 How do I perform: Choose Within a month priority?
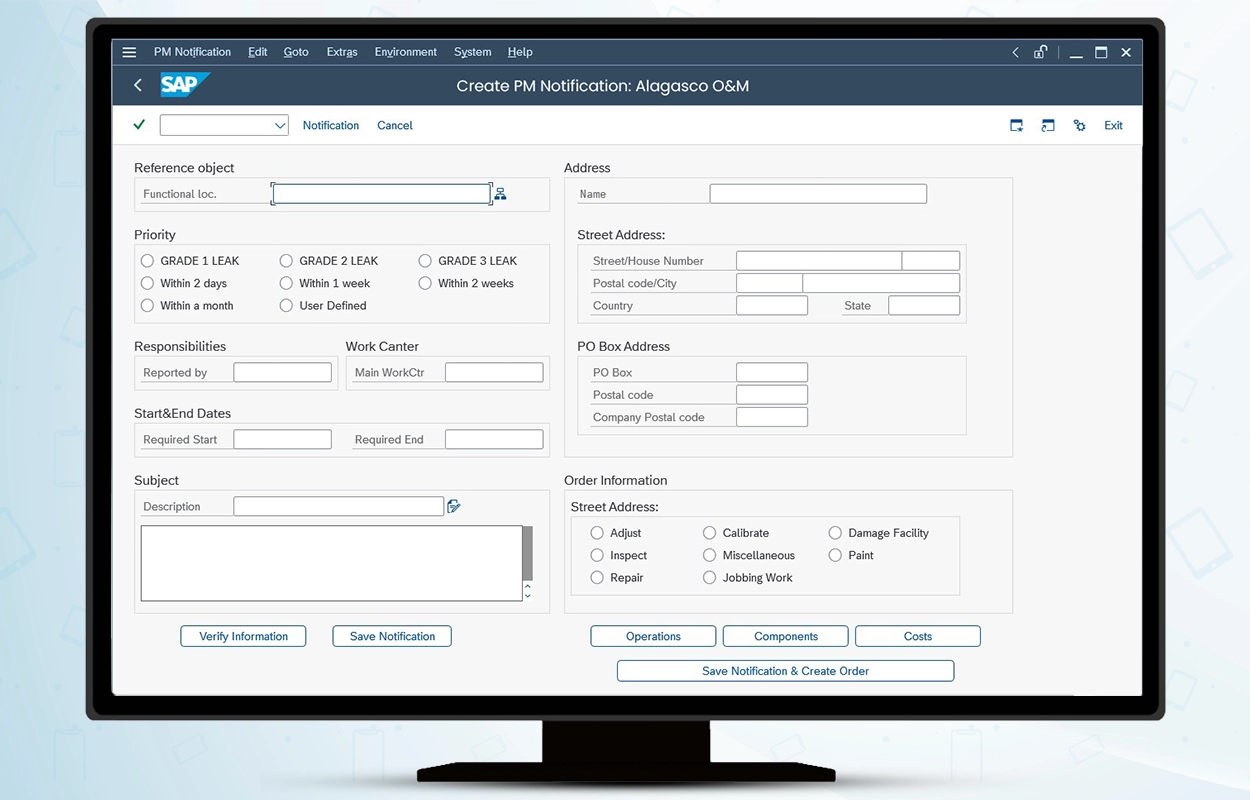tap(147, 305)
